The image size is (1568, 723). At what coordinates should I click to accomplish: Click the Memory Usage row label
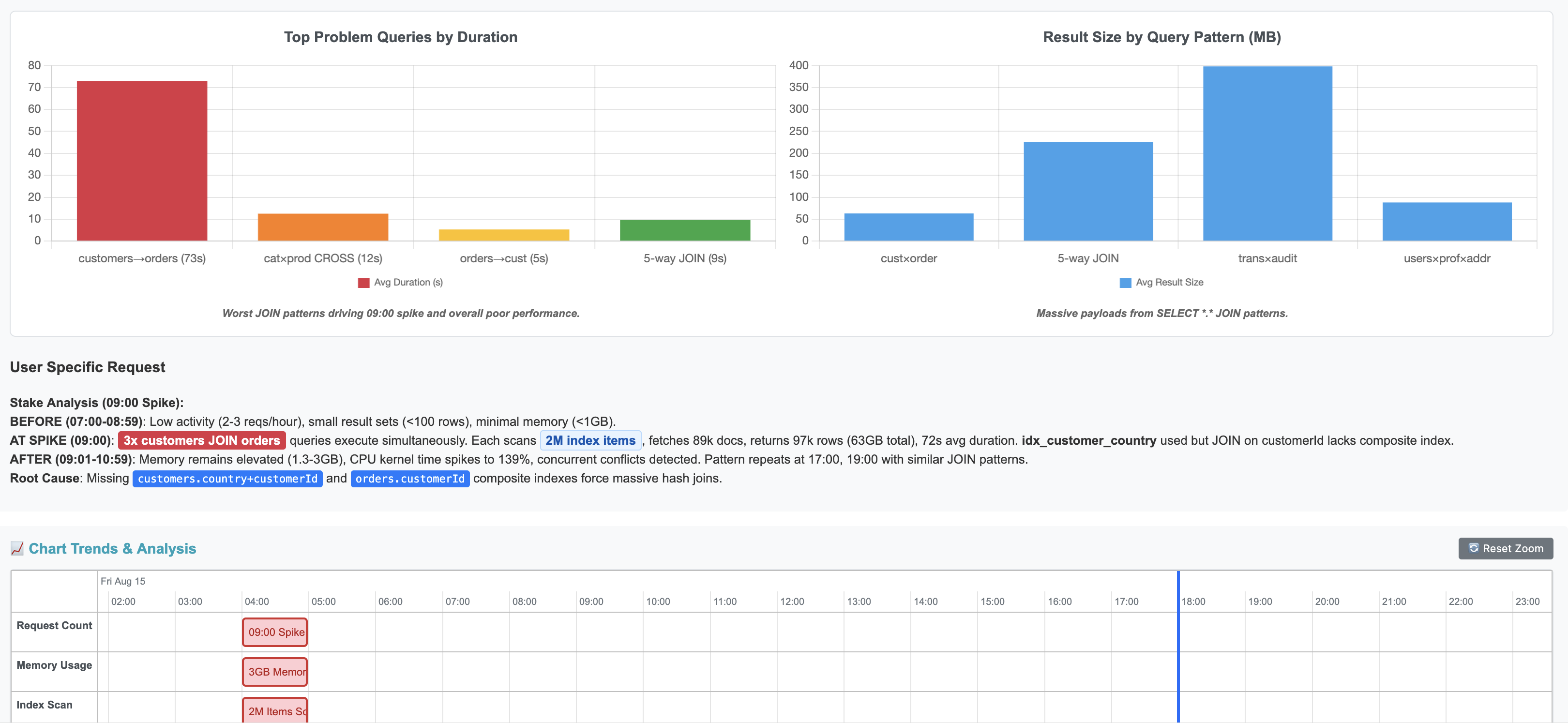54,664
